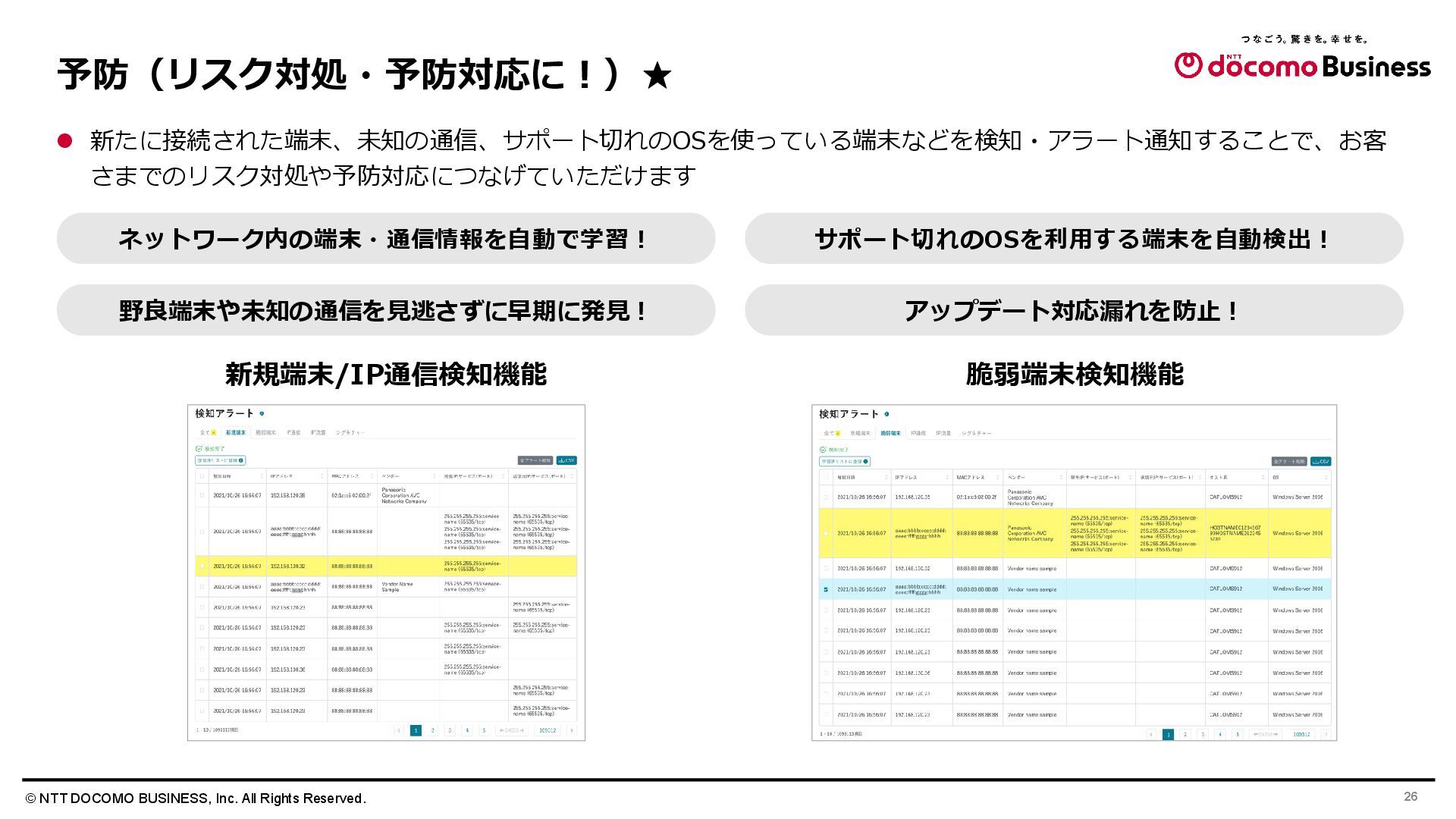Click docomo Business logo
This screenshot has height=819, width=1456.
[x=1302, y=65]
